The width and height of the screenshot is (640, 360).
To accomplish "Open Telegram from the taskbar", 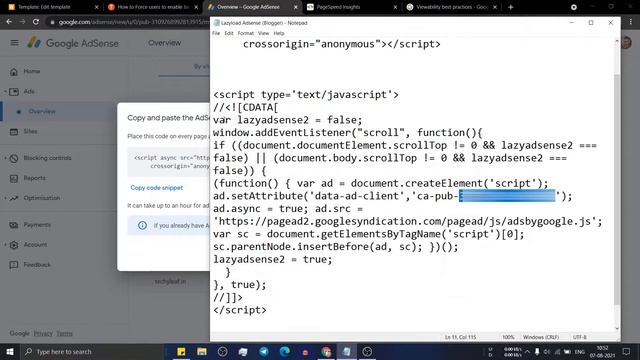I will 264,351.
